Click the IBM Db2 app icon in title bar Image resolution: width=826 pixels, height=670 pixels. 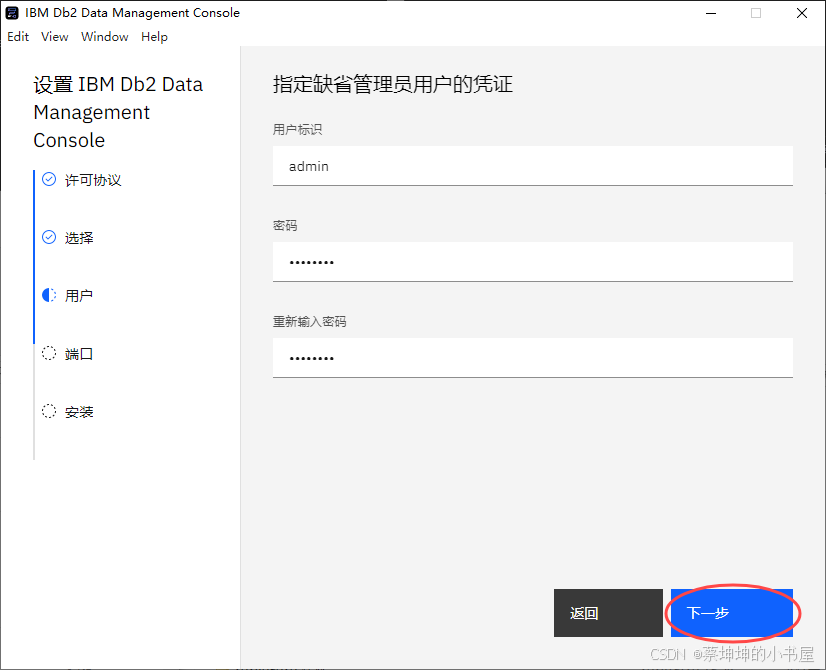pos(12,13)
